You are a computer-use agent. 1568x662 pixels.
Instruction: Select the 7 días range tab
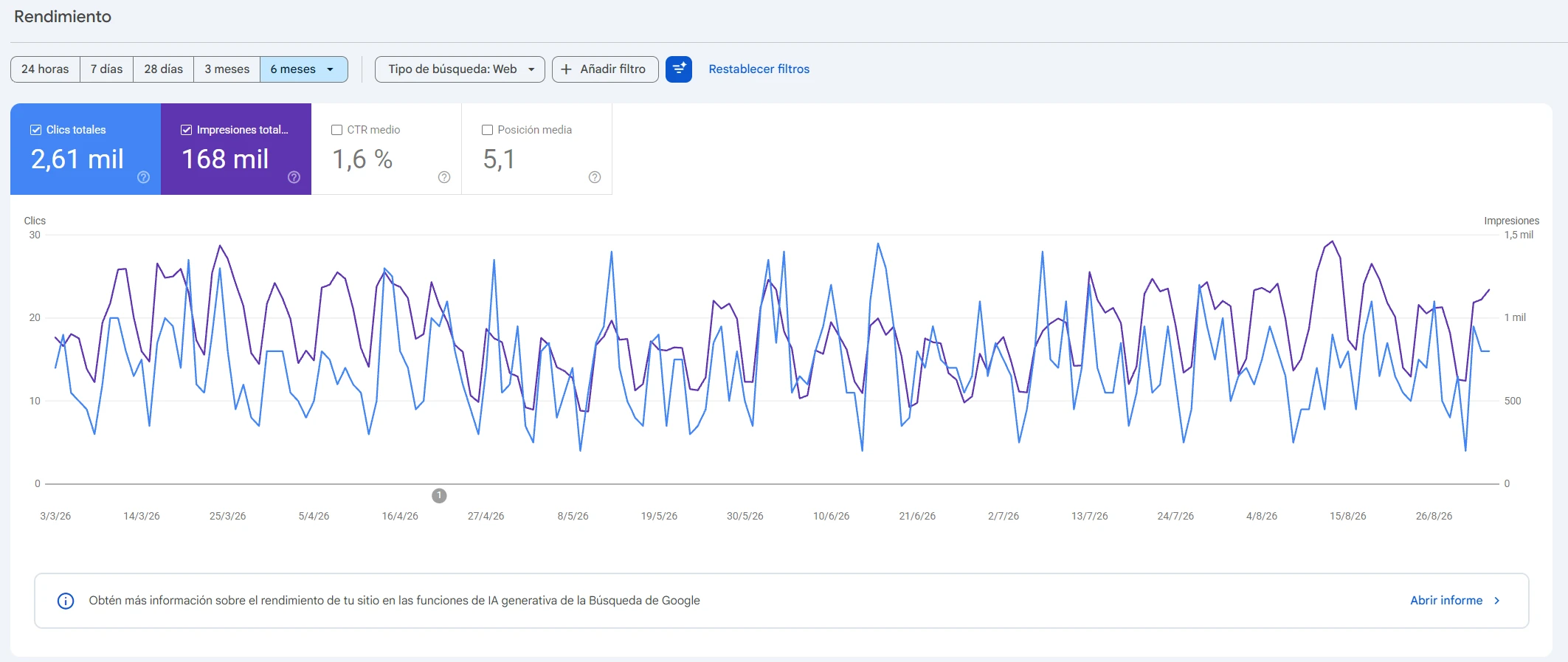click(x=106, y=69)
